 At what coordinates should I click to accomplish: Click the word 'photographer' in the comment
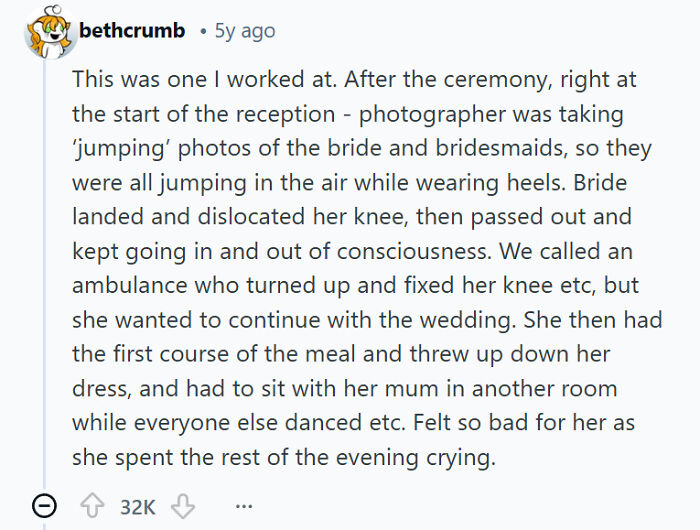coord(429,114)
